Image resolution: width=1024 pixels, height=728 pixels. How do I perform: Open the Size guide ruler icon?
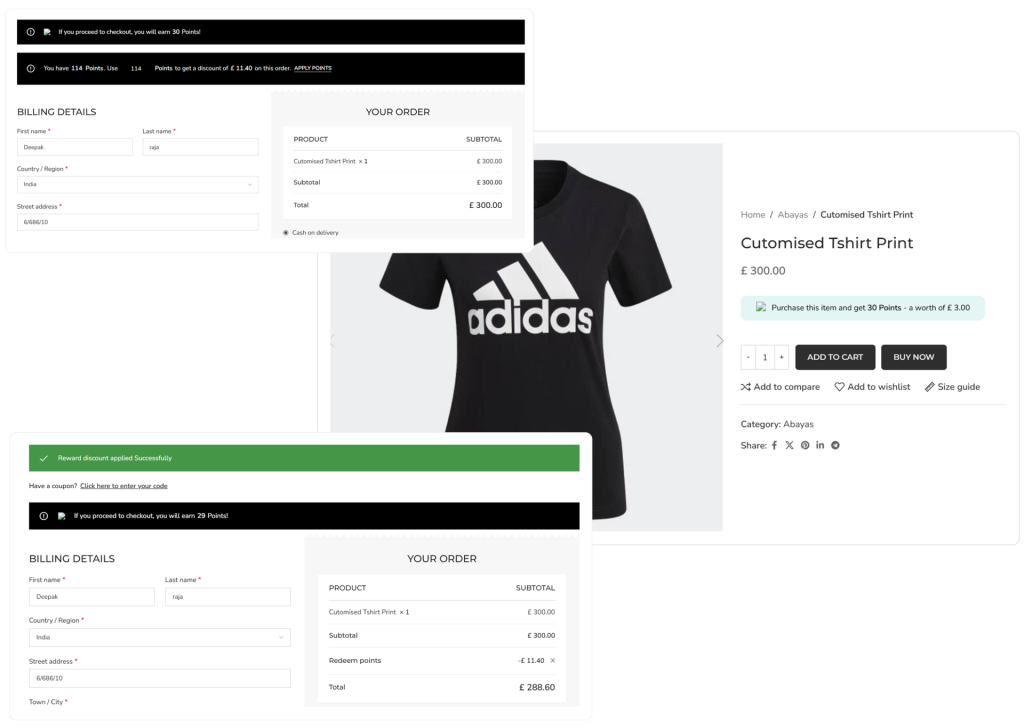pyautogui.click(x=930, y=387)
